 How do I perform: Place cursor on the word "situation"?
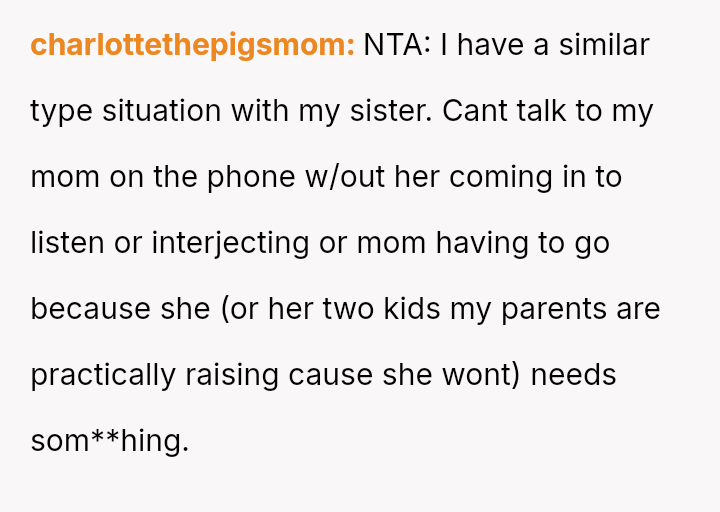coord(162,111)
